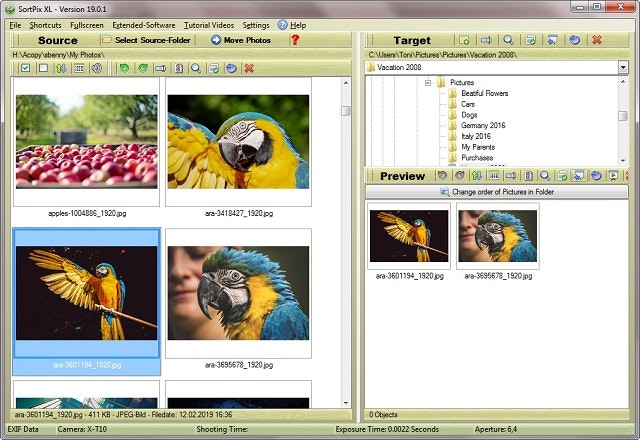Click the new folder icon in Target toolbar
Screen dimensions: 640x440
tap(464, 40)
